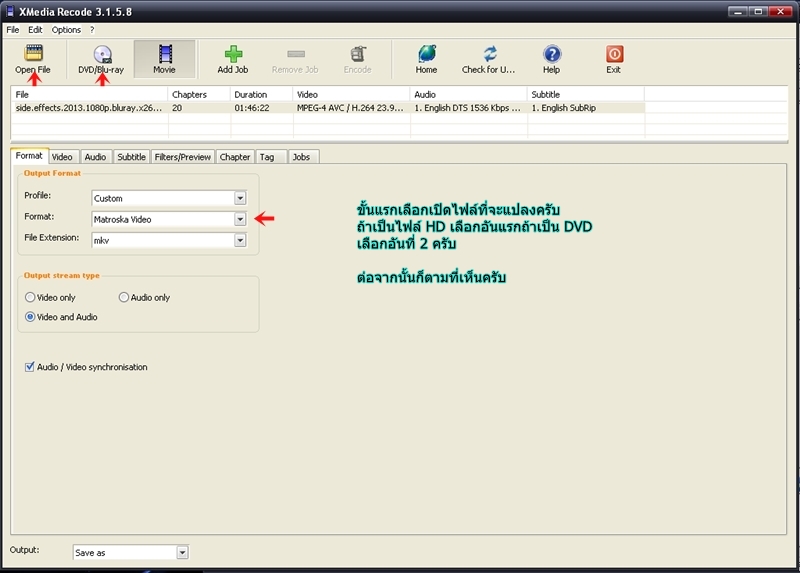Toggle Audio / Video synchronisation checkbox
This screenshot has height=573, width=800.
pos(30,367)
